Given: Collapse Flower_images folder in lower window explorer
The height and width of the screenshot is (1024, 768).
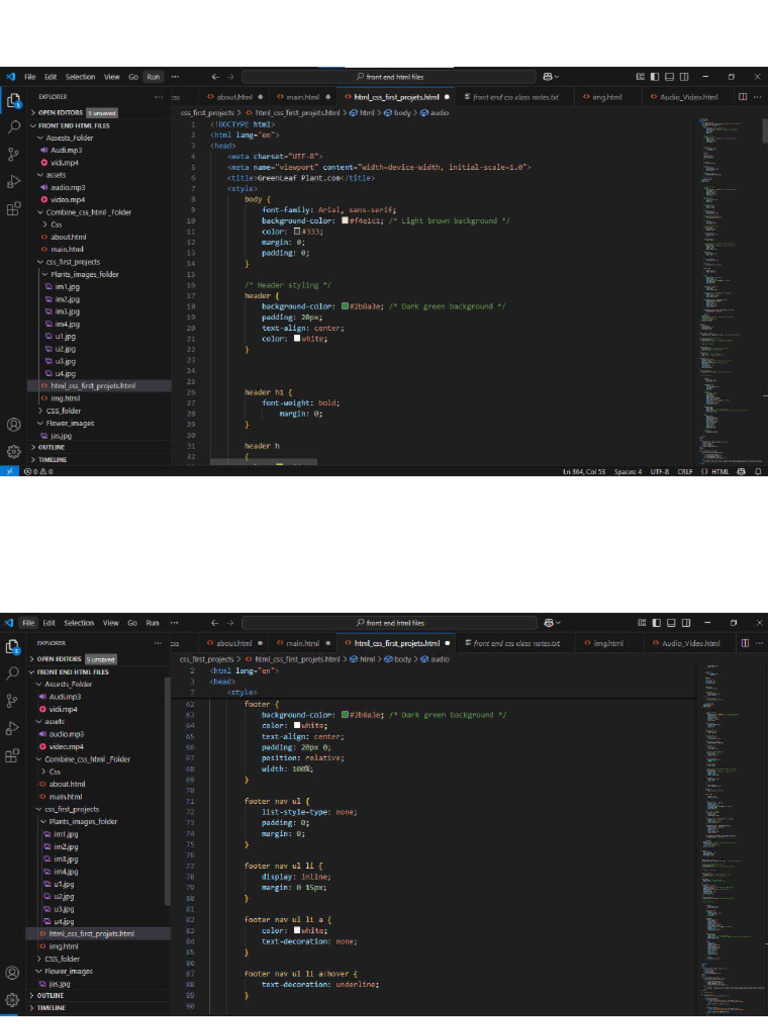Looking at the screenshot, I should coord(64,971).
